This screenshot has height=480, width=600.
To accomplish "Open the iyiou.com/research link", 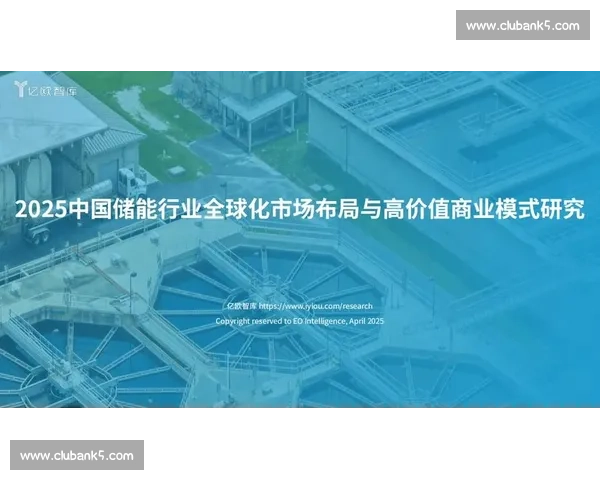I will tap(315, 306).
